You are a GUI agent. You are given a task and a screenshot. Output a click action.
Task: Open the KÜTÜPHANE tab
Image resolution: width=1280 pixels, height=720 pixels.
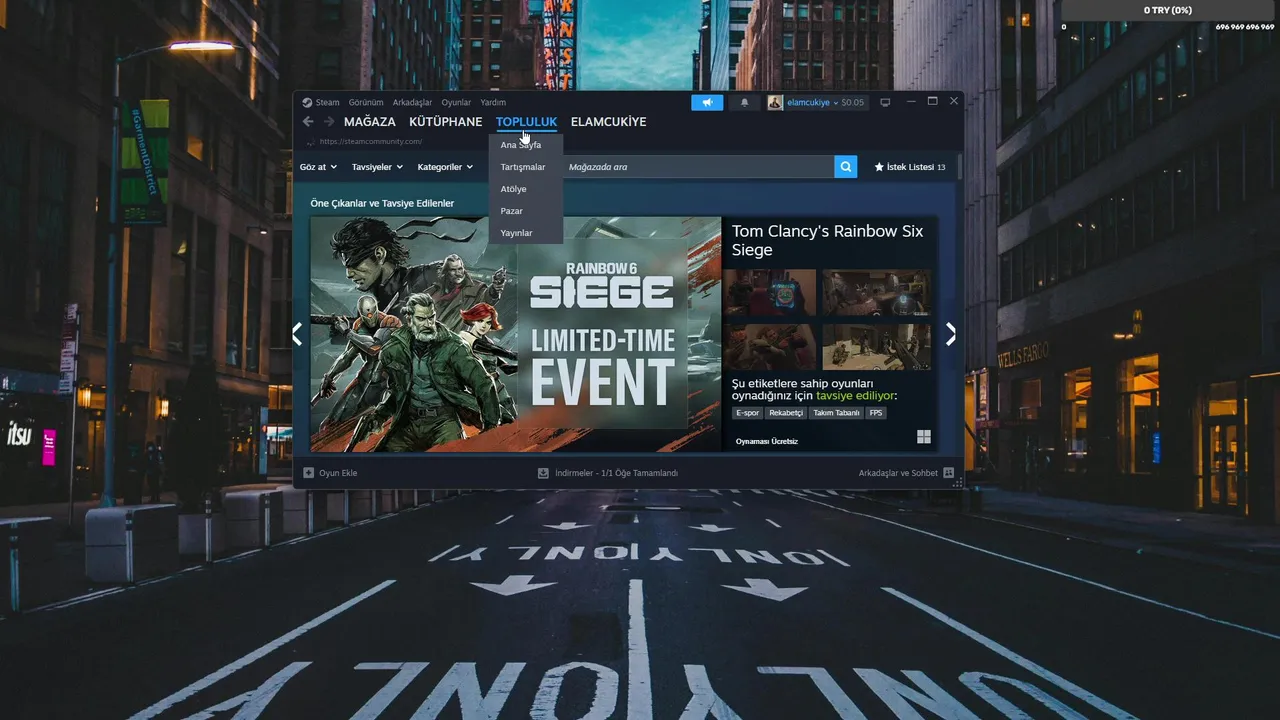pyautogui.click(x=446, y=122)
